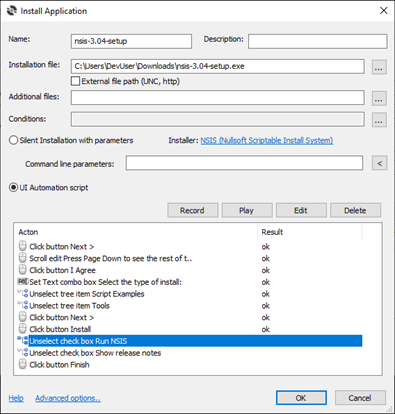Click mouse icon next to 'Click button I Agree'
The width and height of the screenshot is (395, 414).
tap(22, 270)
